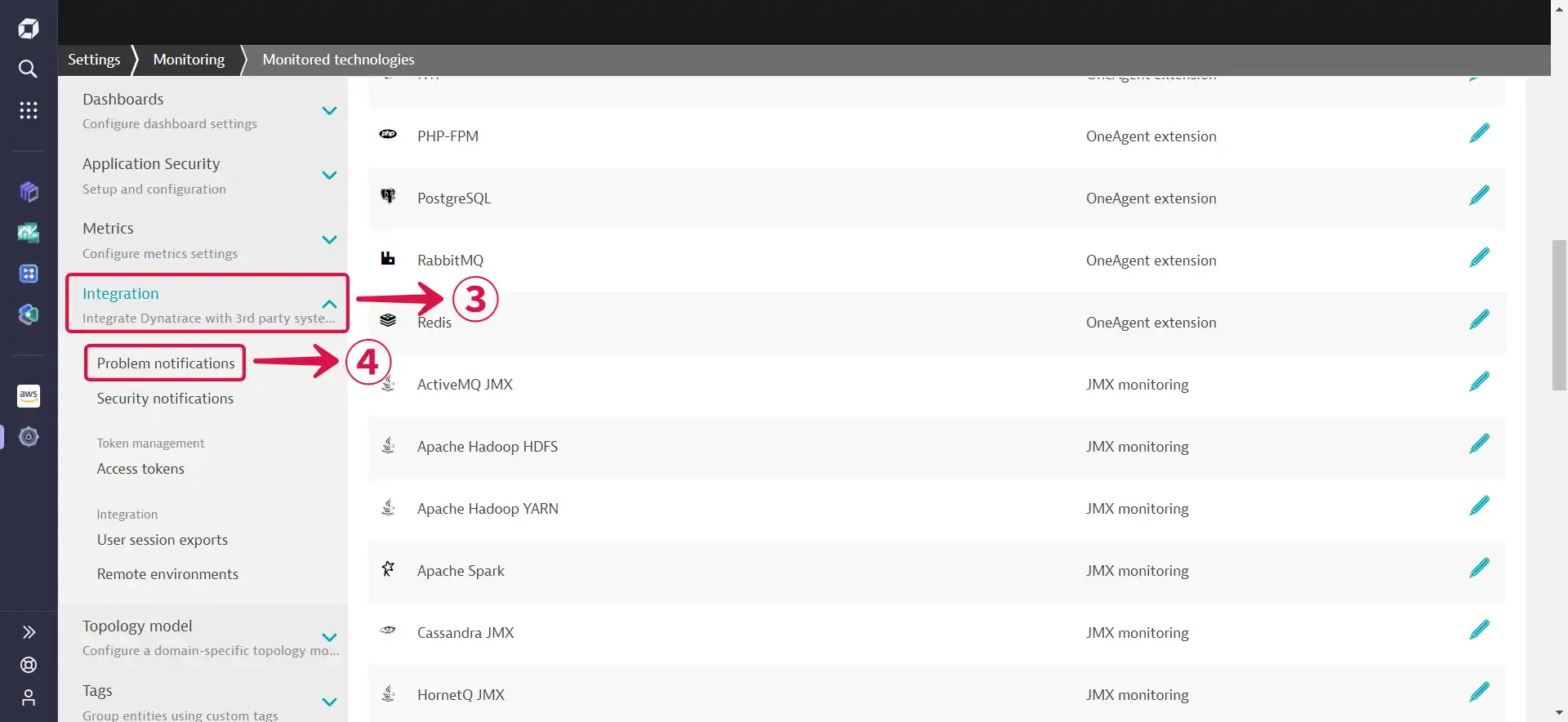The height and width of the screenshot is (722, 1568).
Task: Select the Tags heading
Action: 97,691
